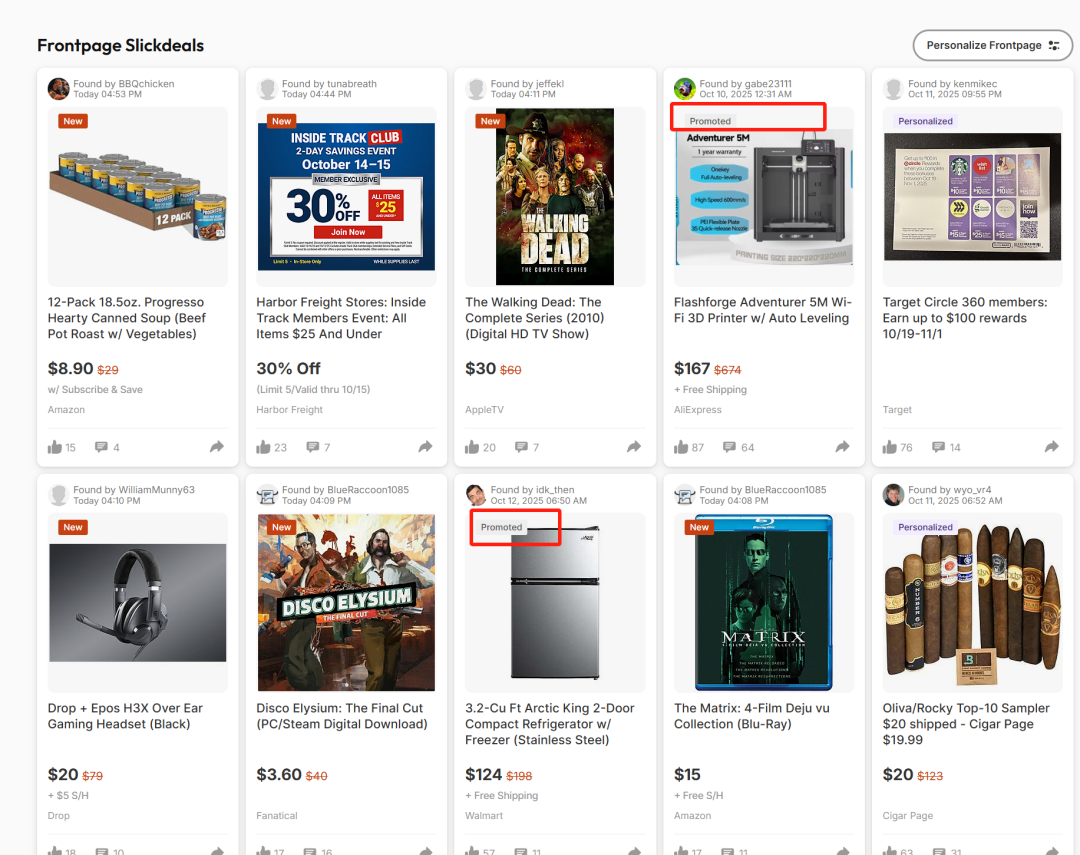Thumbs up The Walking Dead deal
1080x855 pixels.
472,447
